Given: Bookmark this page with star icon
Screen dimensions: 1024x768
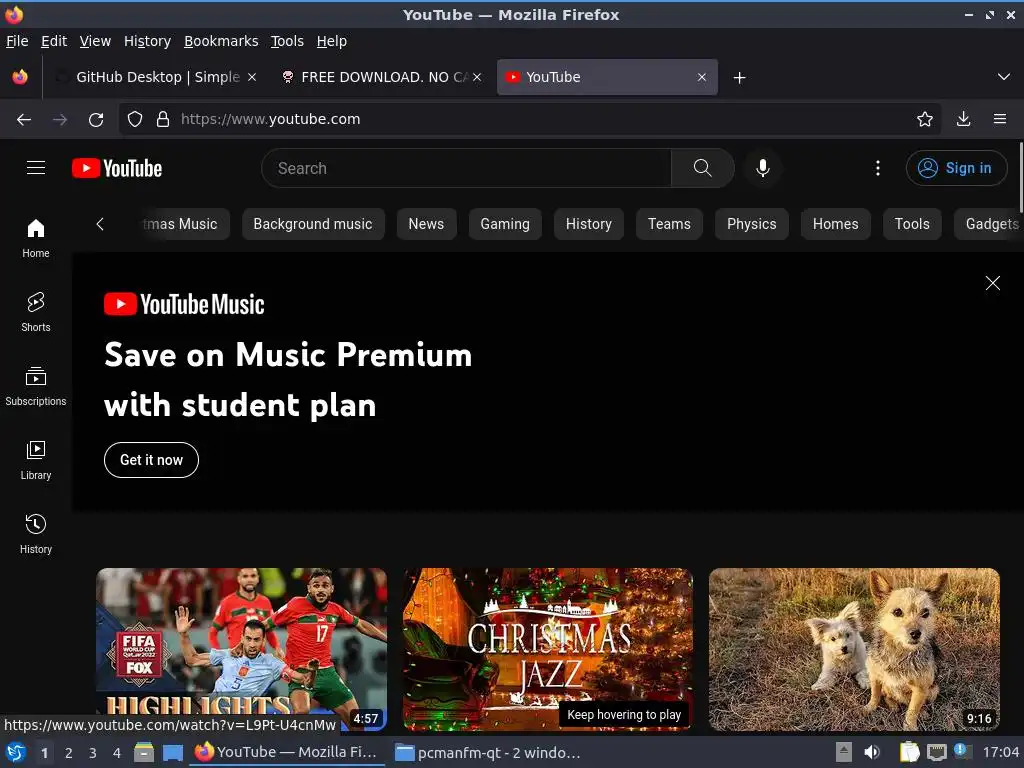Looking at the screenshot, I should coord(924,119).
